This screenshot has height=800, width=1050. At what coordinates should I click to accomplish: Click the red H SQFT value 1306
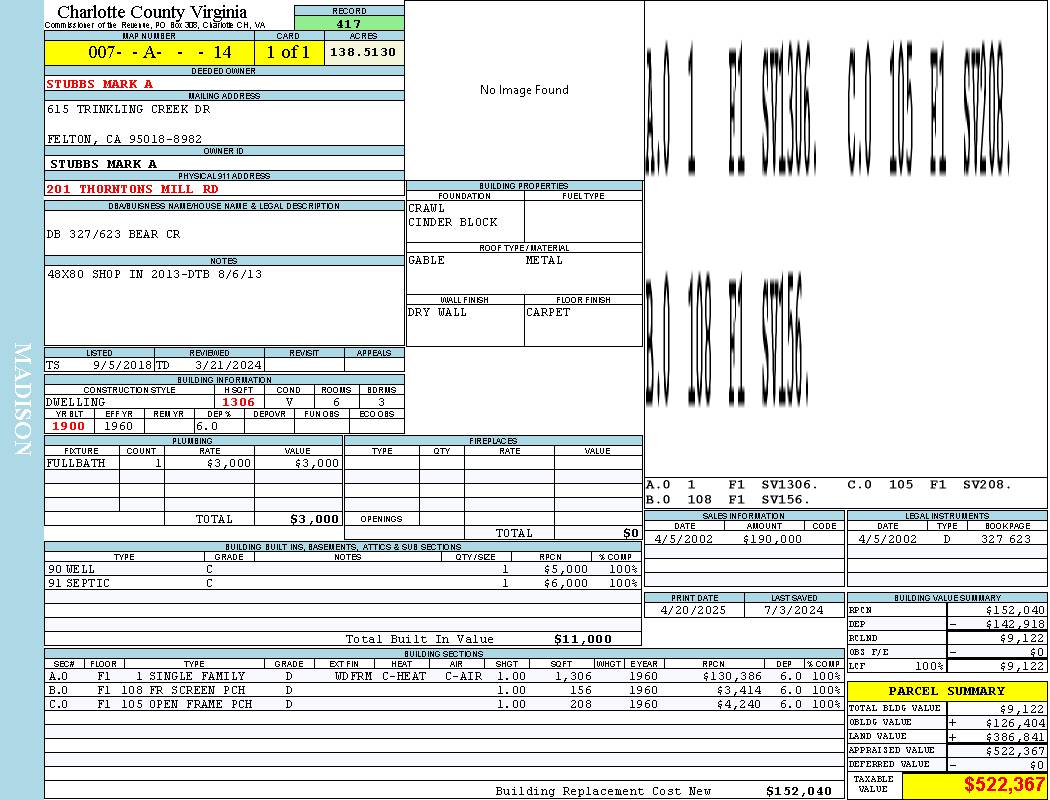(238, 402)
